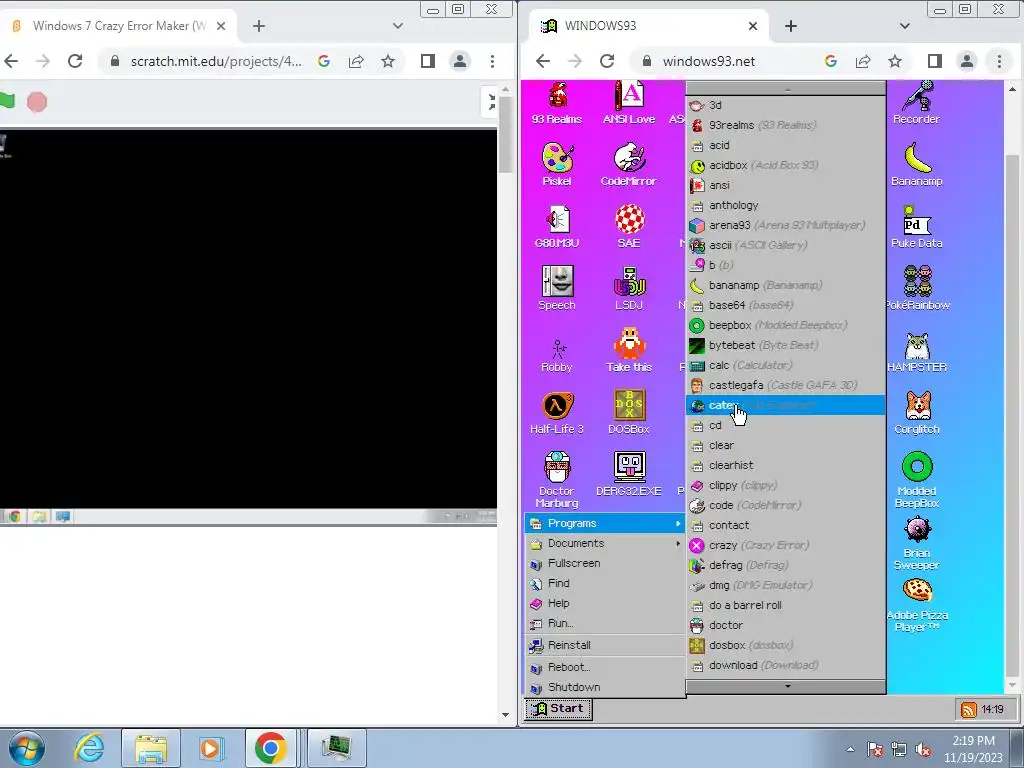Open the Speech desktop icon

(556, 288)
